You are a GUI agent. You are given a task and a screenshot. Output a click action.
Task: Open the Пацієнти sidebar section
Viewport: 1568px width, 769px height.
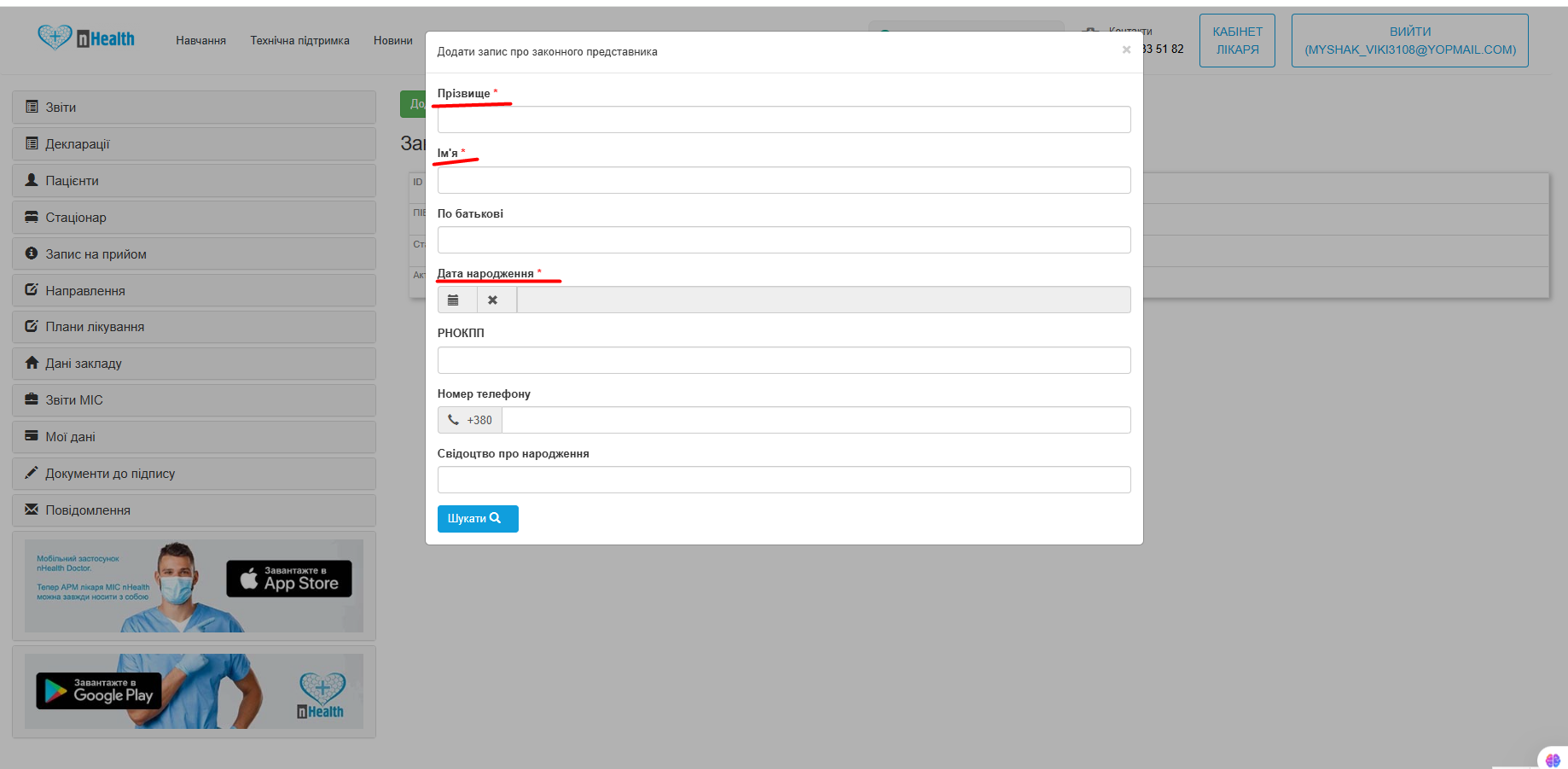[x=194, y=181]
